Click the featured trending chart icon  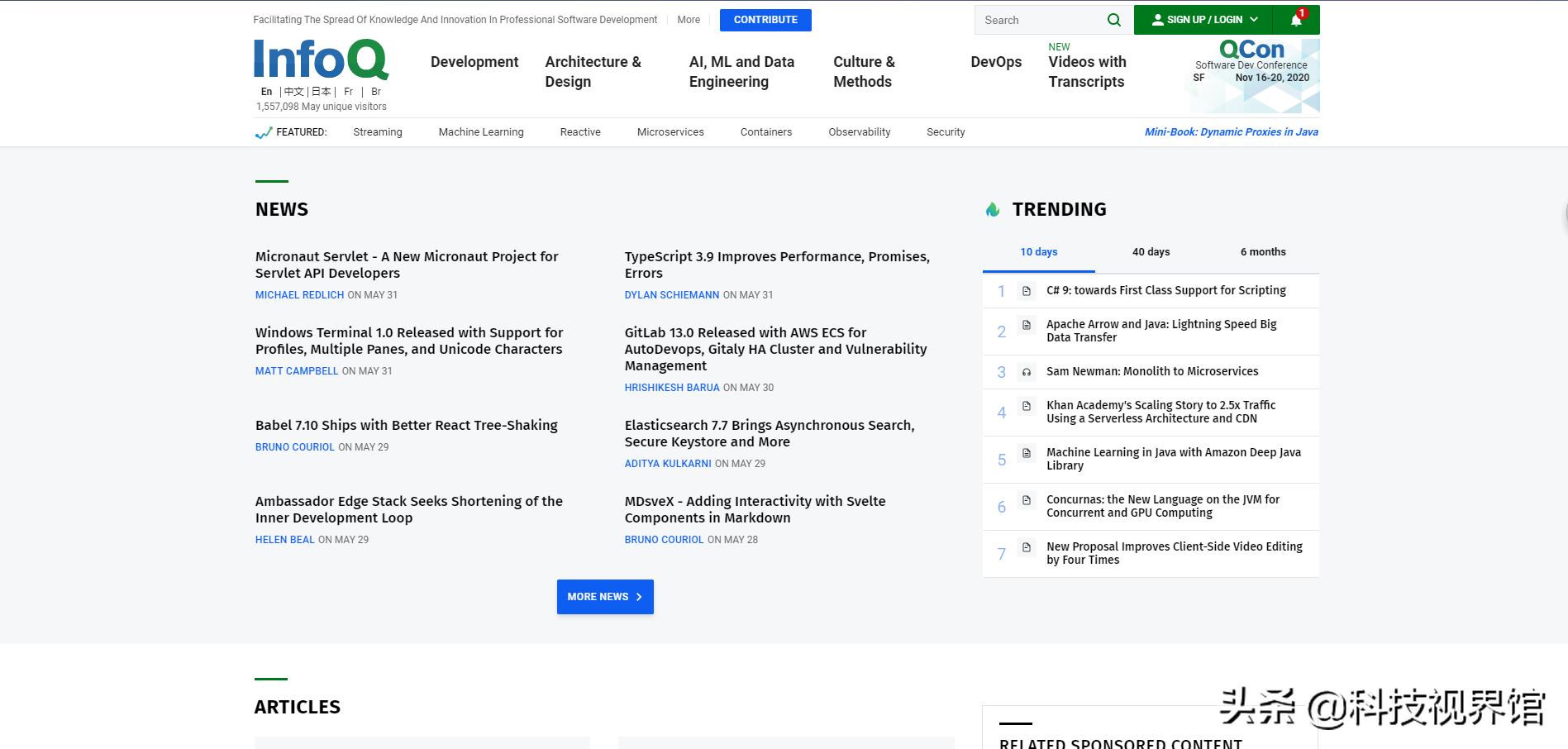coord(264,132)
